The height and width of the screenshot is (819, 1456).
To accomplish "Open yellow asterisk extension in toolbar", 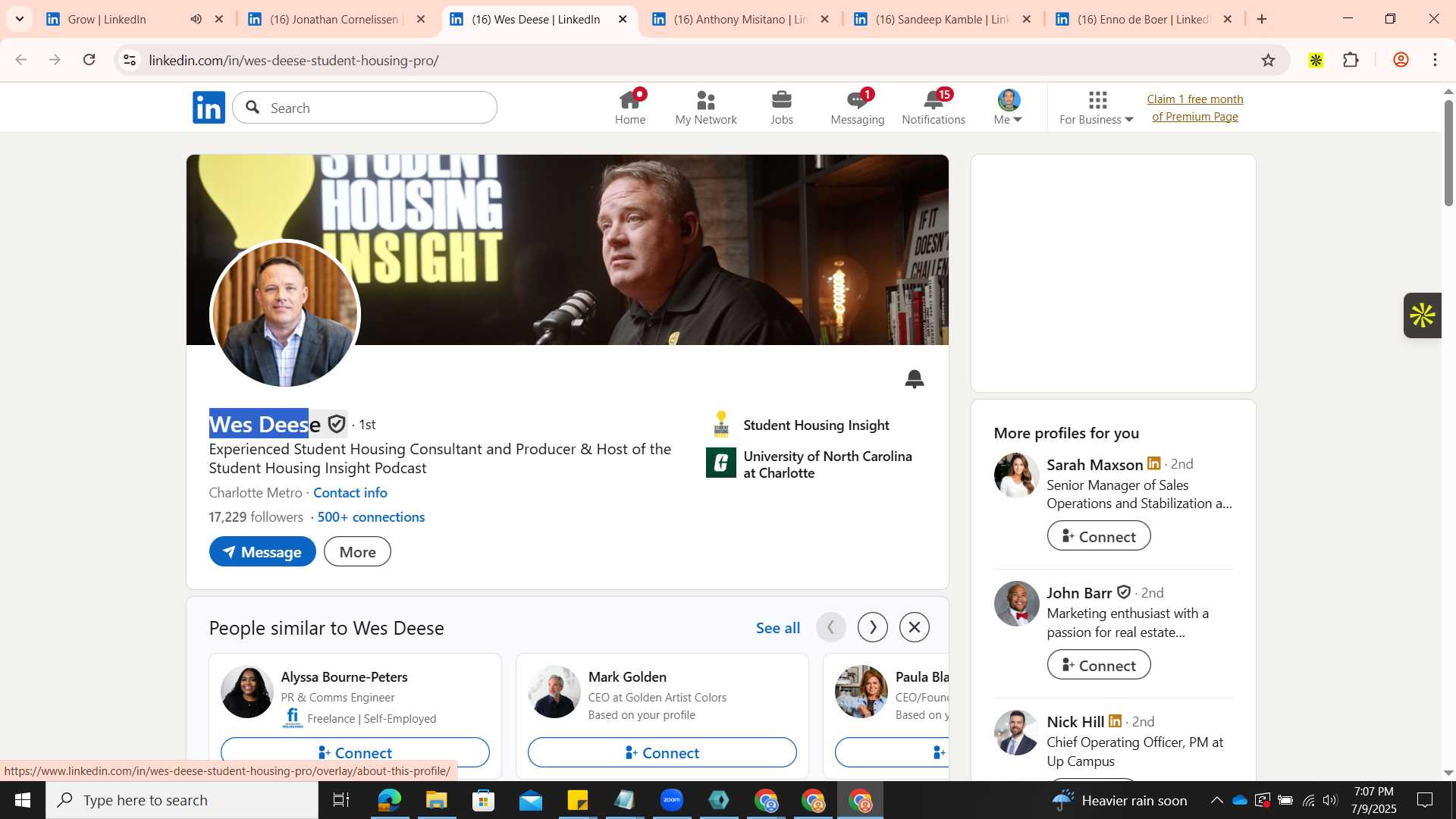I will coord(1316,60).
